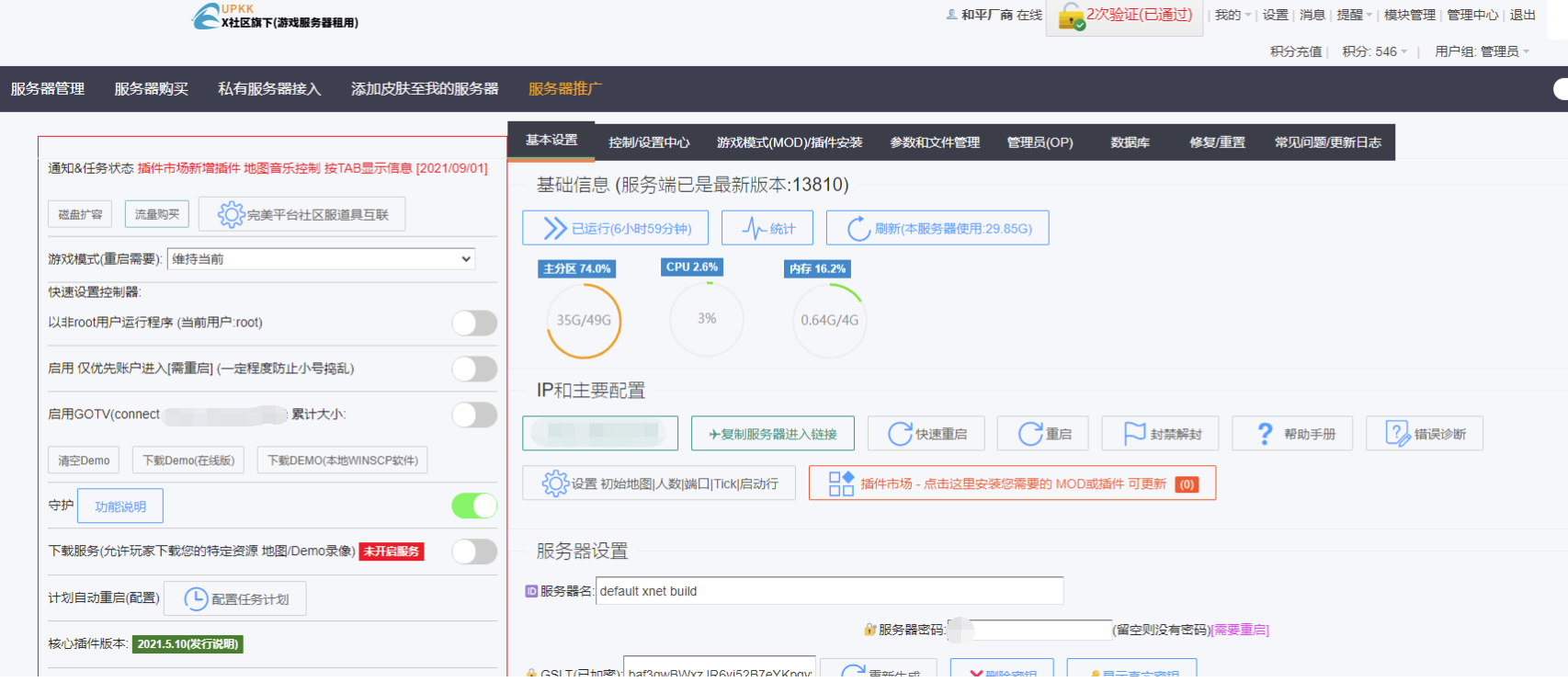Click the question mark 帮助手册 icon
Image resolution: width=1568 pixels, height=682 pixels.
1266,434
